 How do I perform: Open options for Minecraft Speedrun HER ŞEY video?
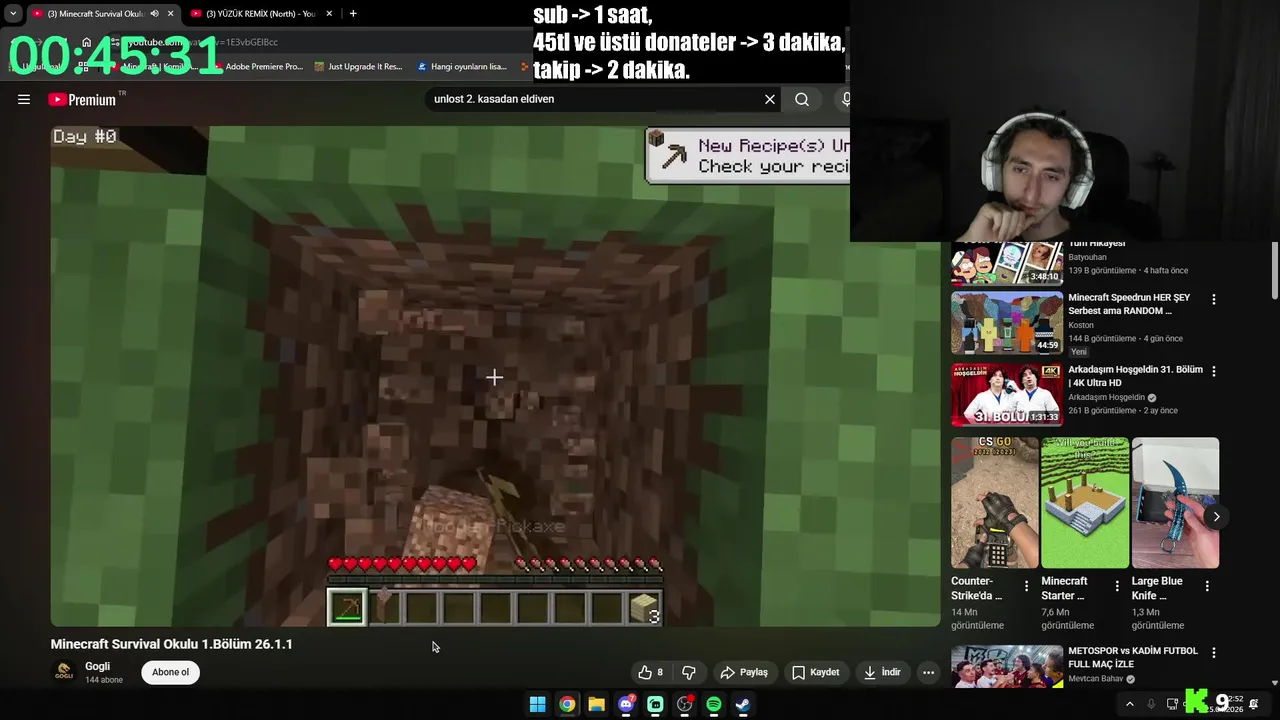point(1214,299)
